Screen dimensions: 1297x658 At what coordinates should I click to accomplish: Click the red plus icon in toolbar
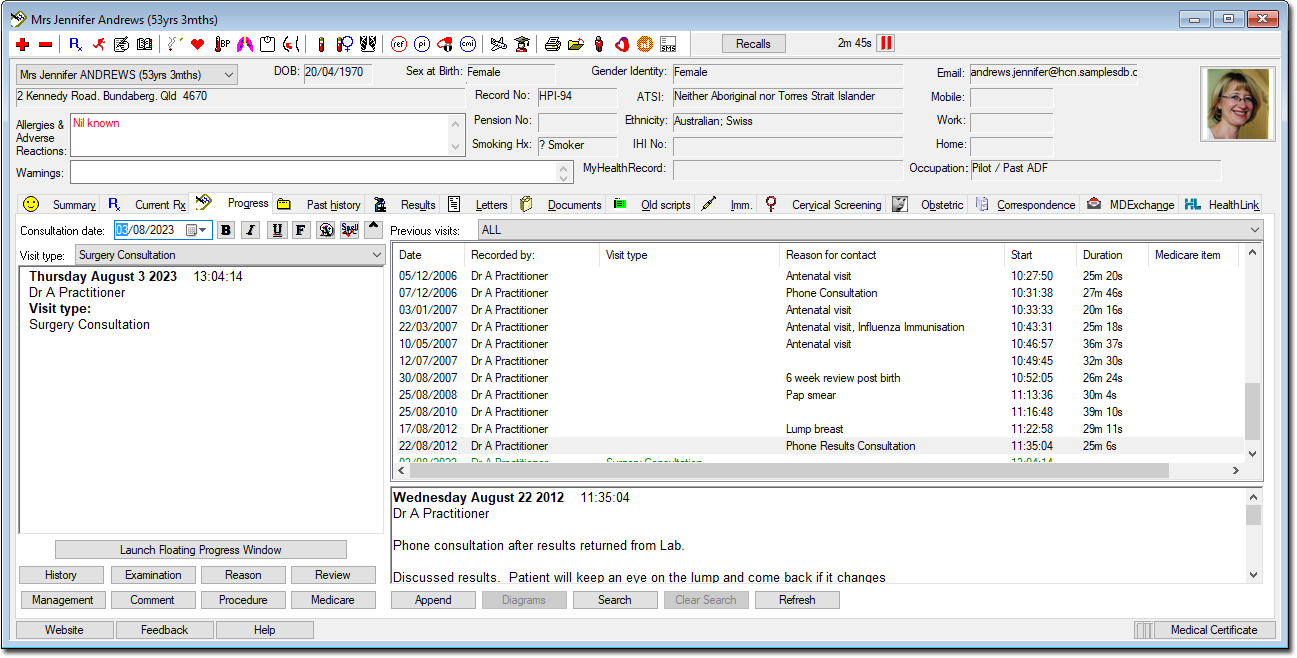point(23,44)
